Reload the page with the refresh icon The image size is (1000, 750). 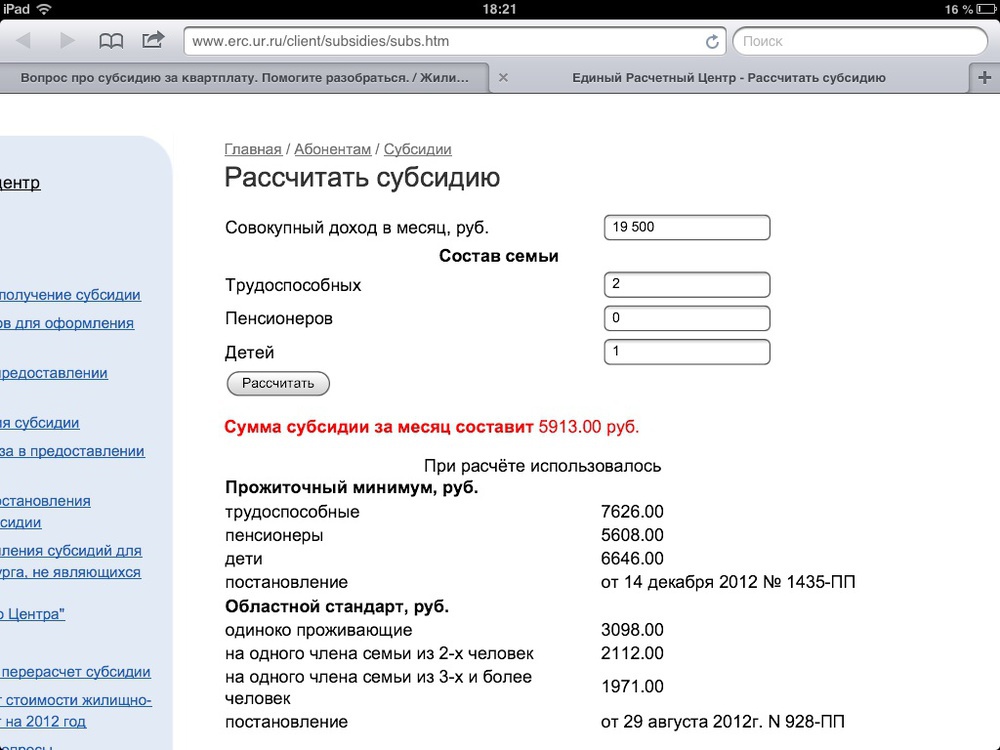click(x=712, y=42)
